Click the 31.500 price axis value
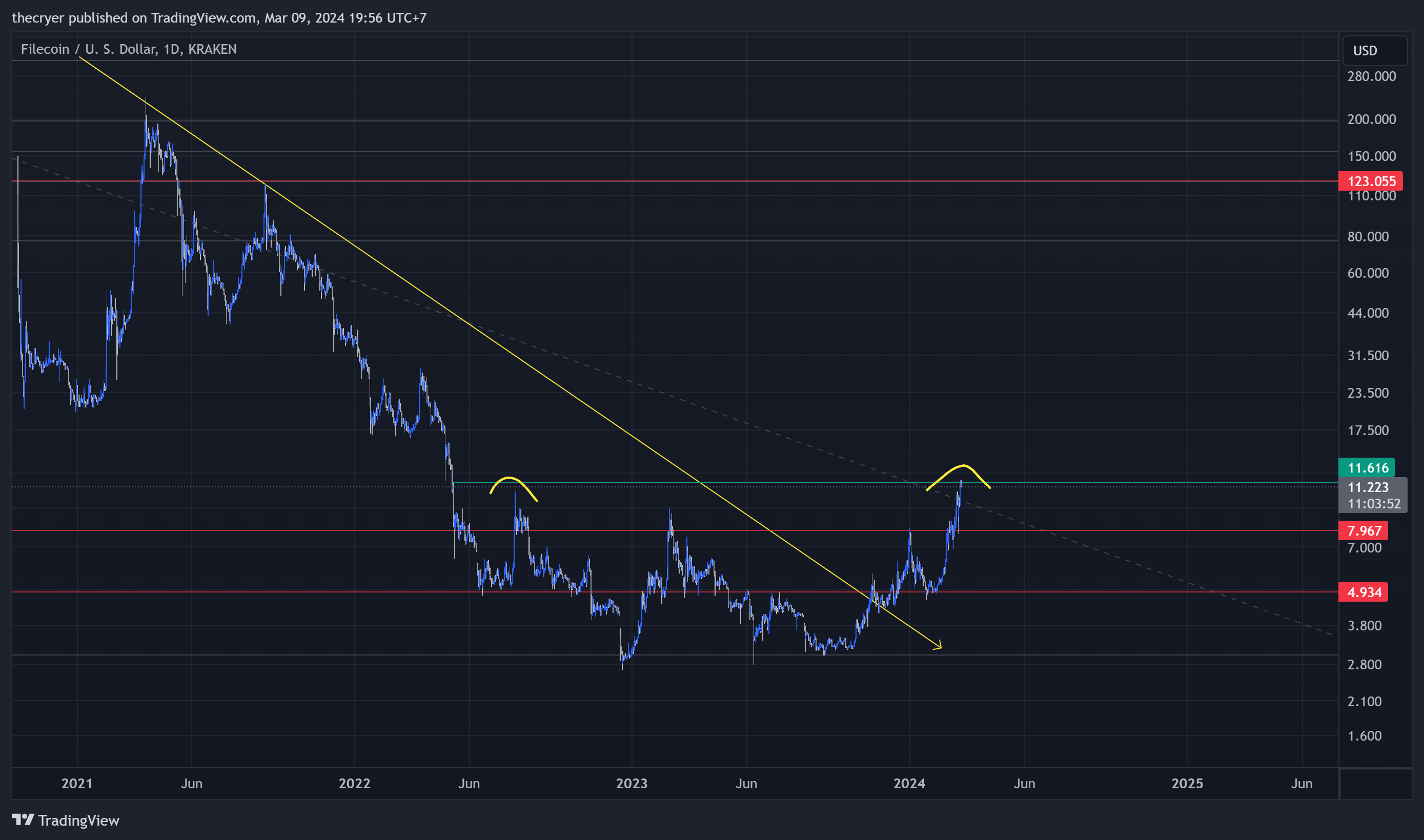 click(x=1368, y=356)
